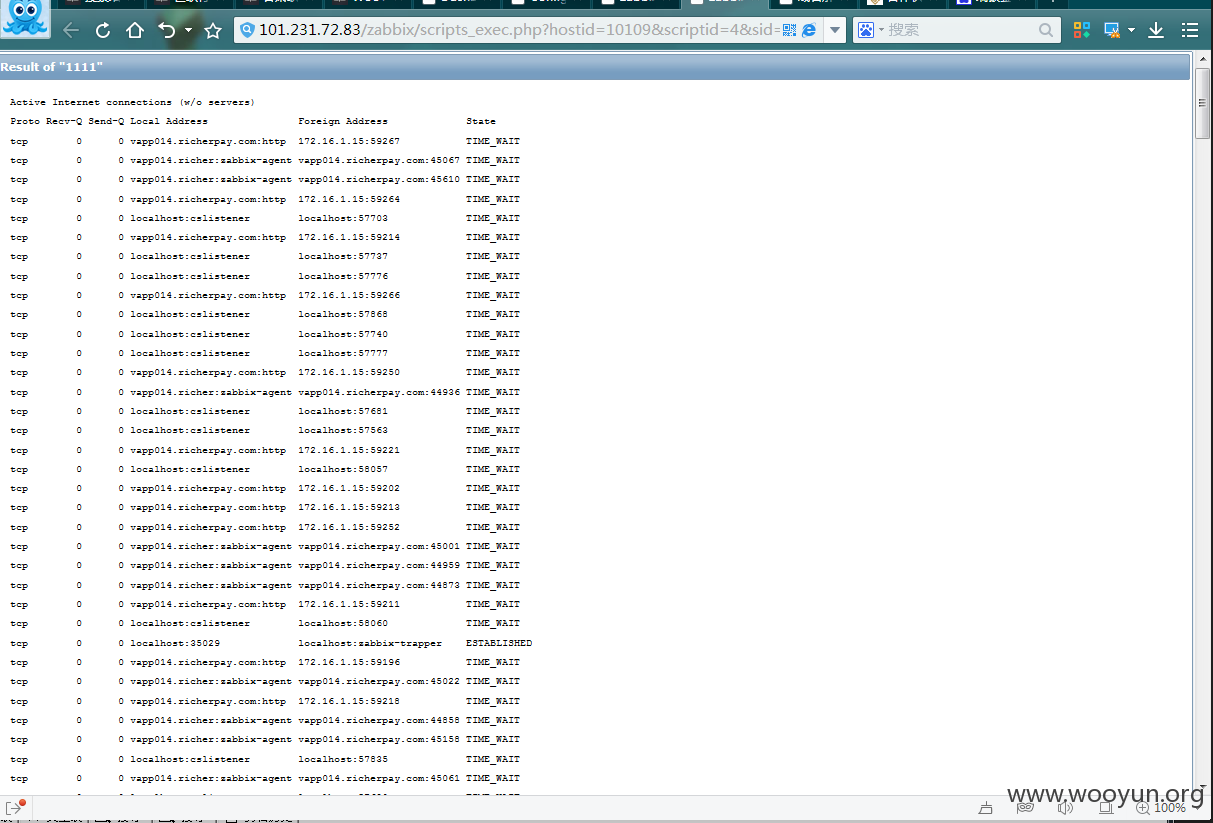Click the cleaning broom icon in status bar
The width and height of the screenshot is (1213, 823).
[x=987, y=808]
